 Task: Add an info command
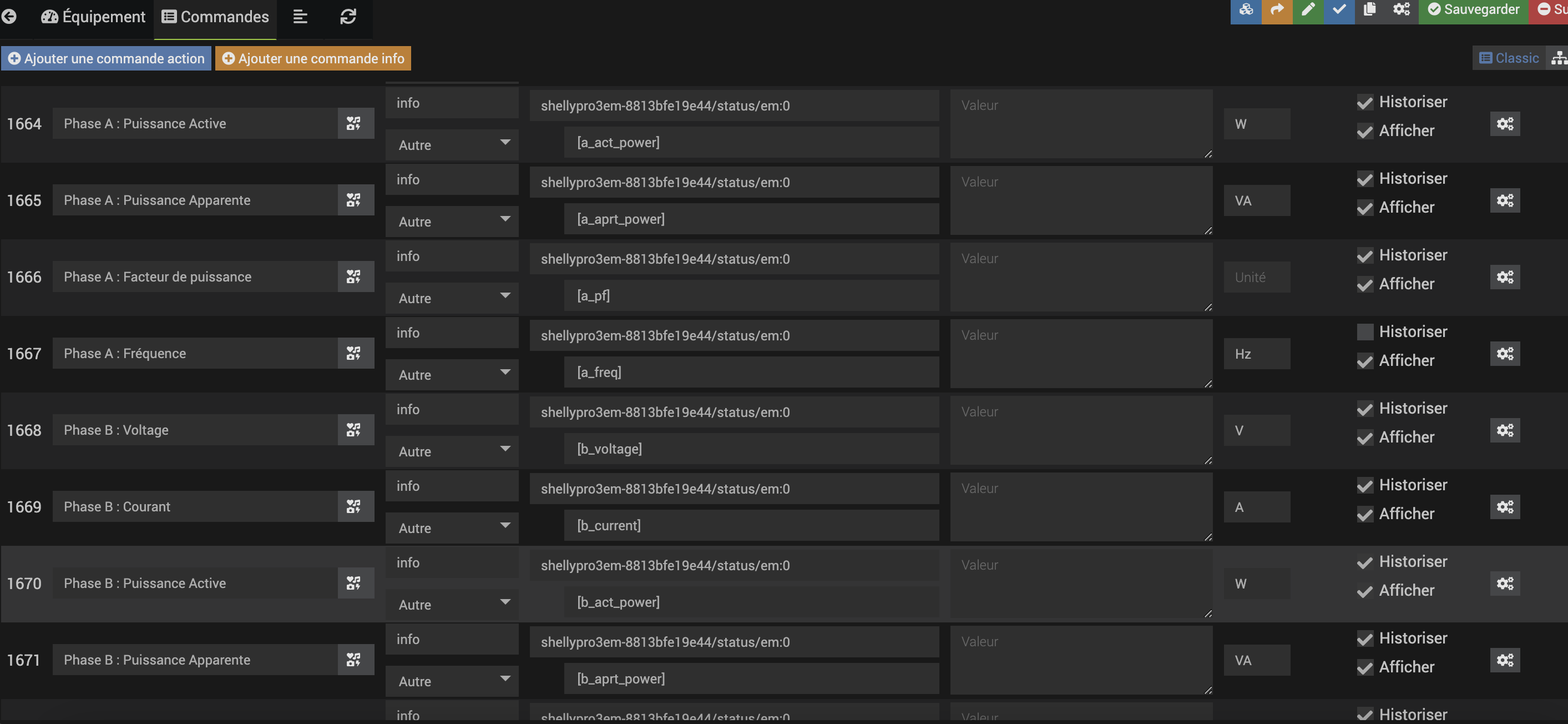click(x=313, y=58)
